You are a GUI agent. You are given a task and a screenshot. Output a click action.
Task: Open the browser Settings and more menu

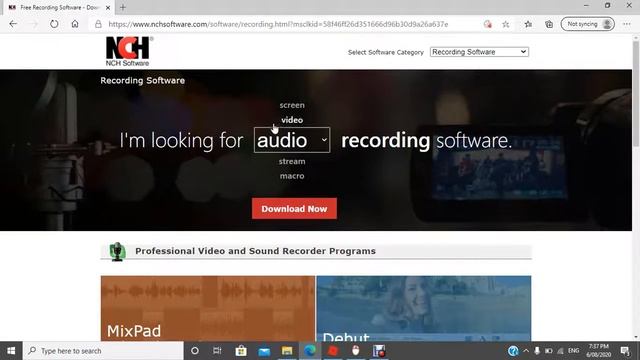(x=627, y=24)
